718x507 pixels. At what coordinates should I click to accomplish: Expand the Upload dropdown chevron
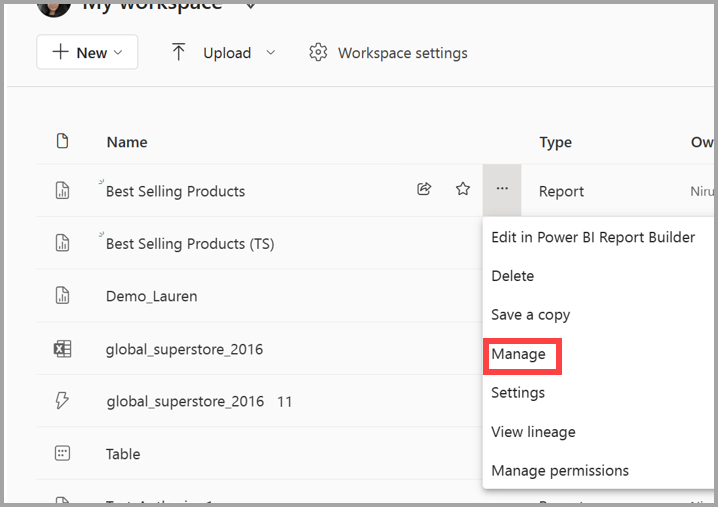click(271, 53)
